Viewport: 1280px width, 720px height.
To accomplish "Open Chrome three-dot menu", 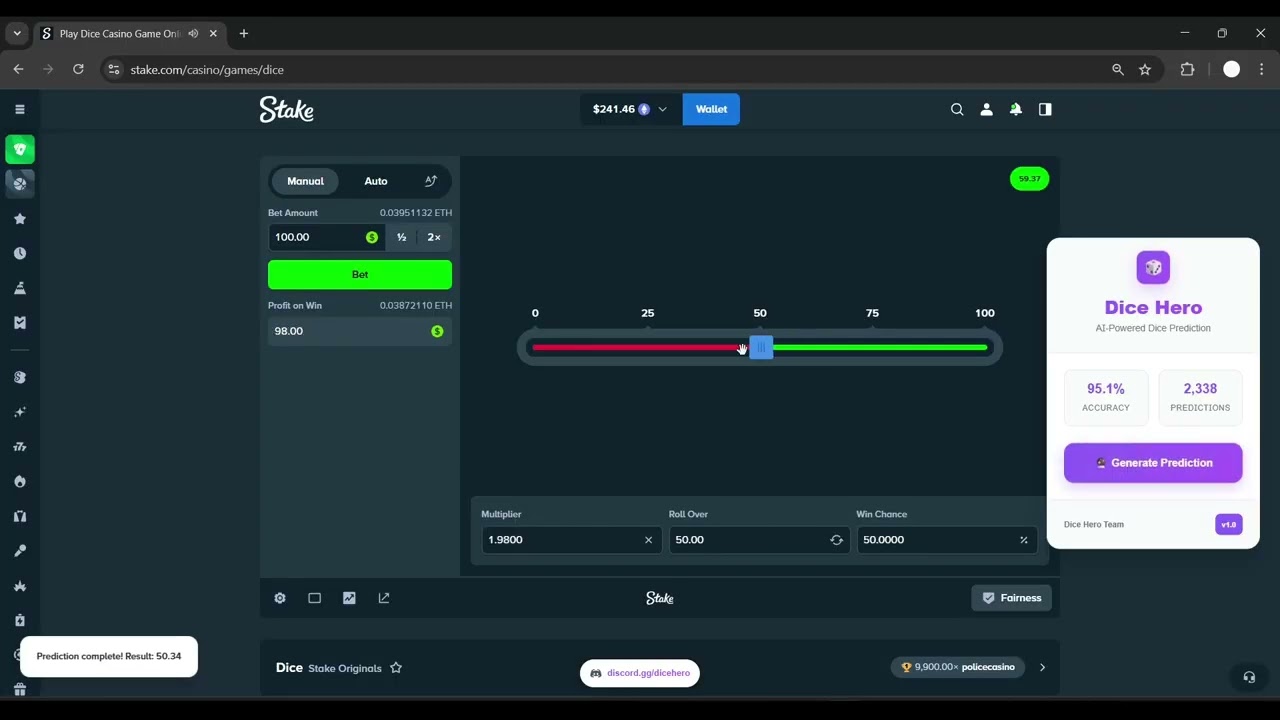I will (x=1262, y=70).
